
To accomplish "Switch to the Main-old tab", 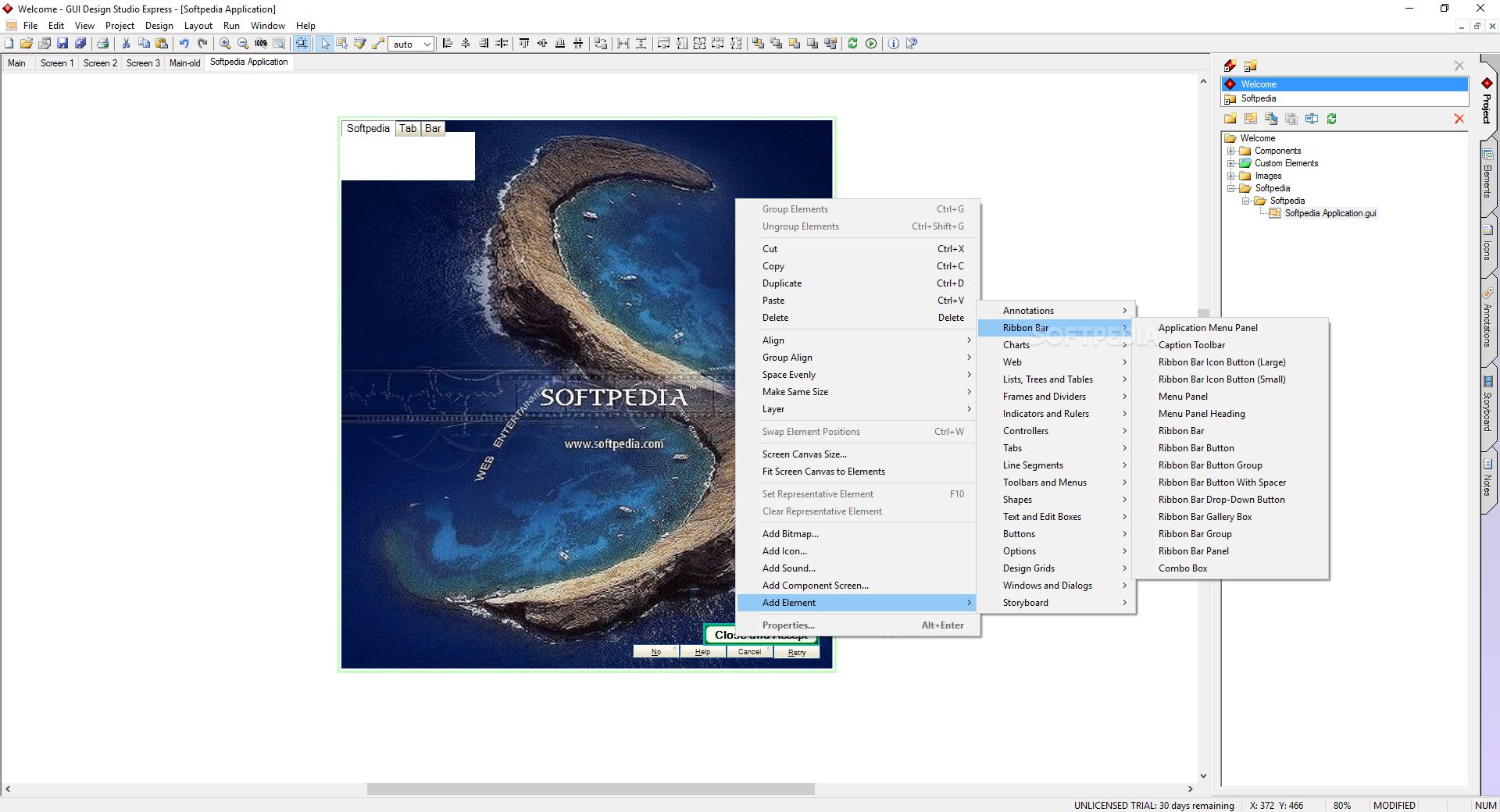I will (185, 63).
